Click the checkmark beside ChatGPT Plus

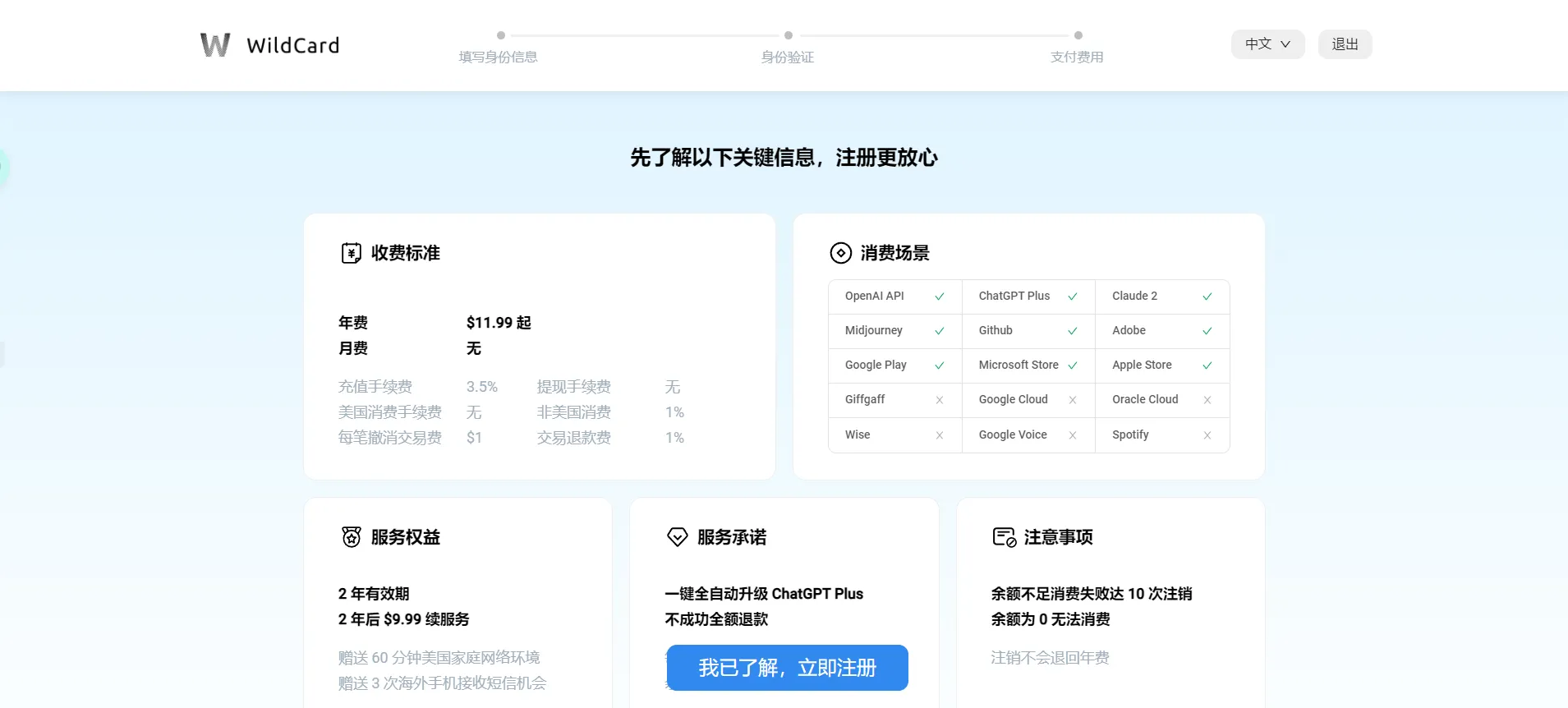(1072, 297)
